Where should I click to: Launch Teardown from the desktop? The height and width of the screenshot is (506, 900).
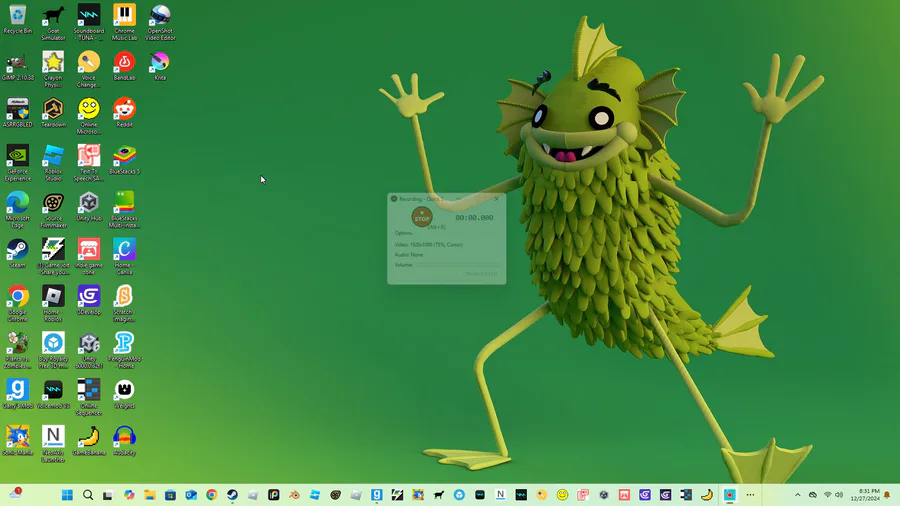point(53,113)
